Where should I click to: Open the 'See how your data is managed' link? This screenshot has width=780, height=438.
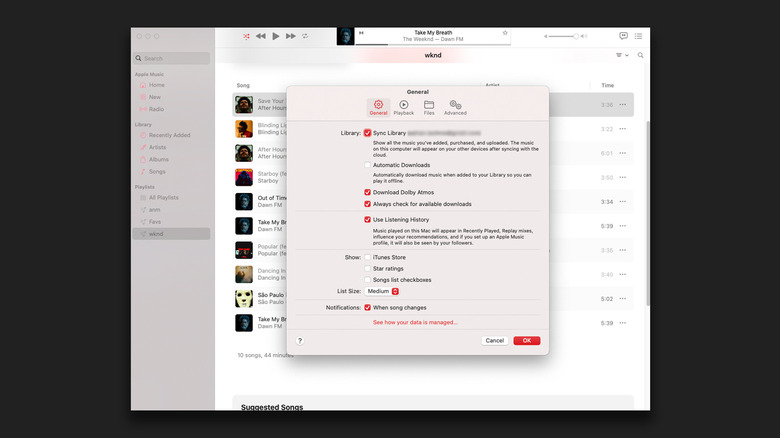[x=415, y=322]
